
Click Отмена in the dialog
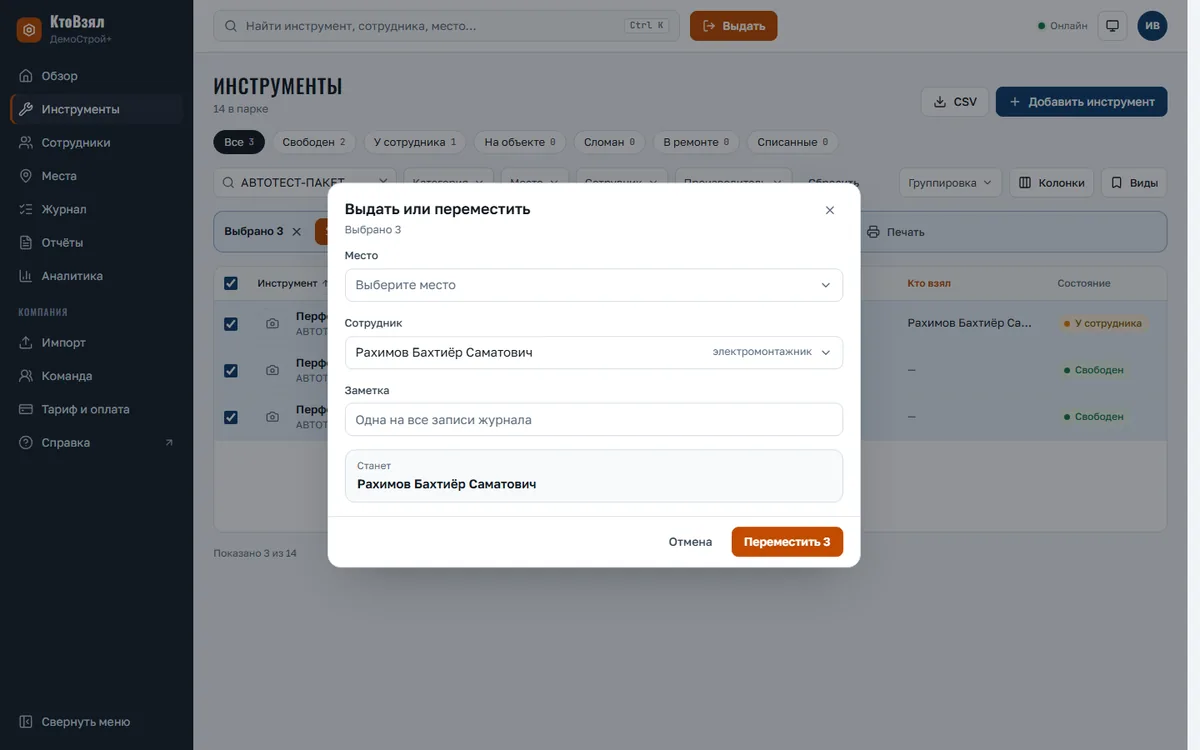click(x=690, y=542)
